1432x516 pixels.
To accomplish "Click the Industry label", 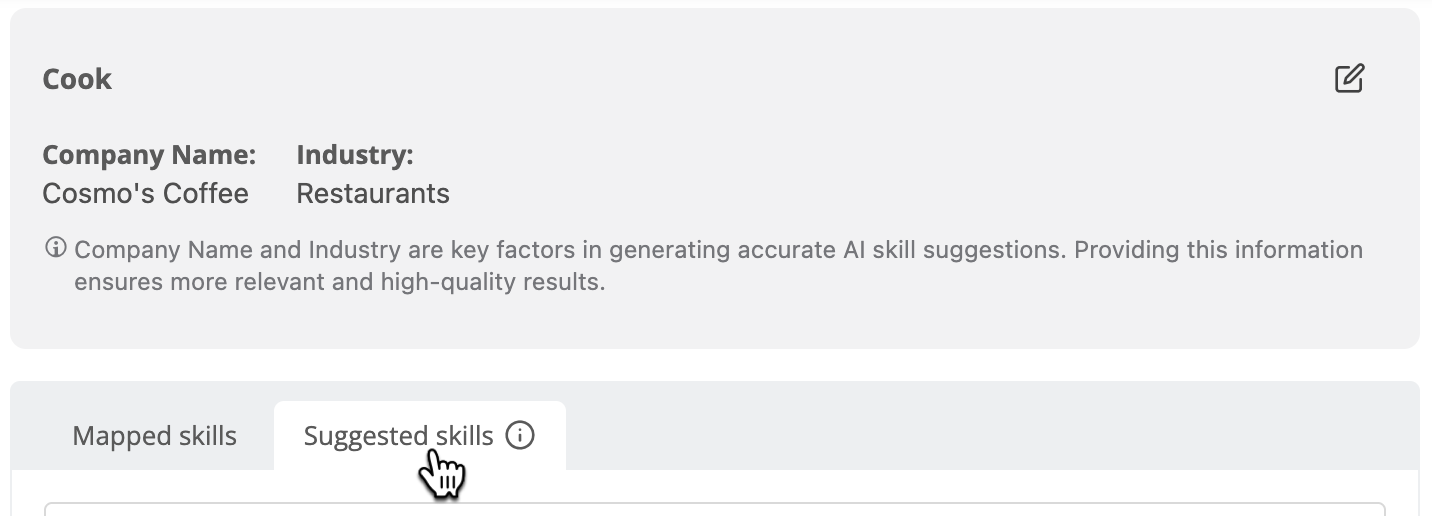I will (355, 155).
